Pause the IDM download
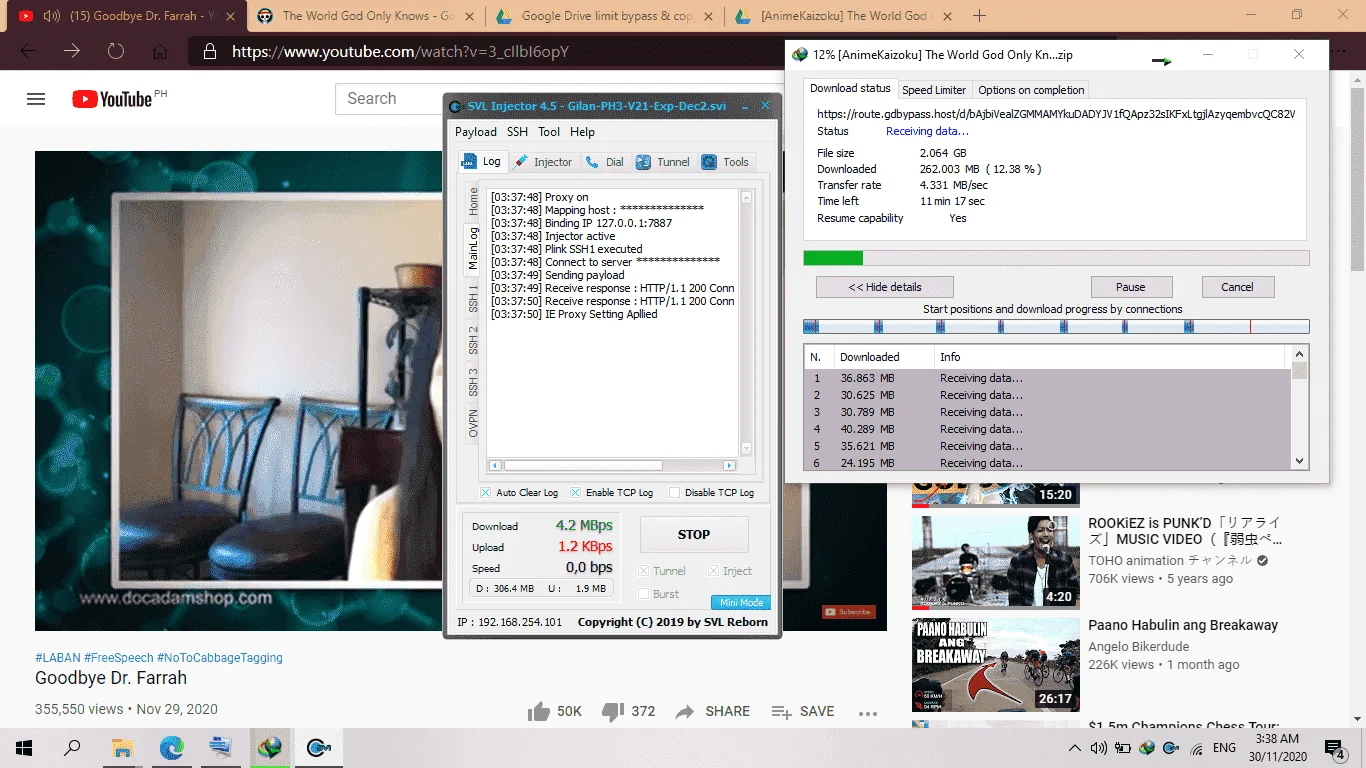The width and height of the screenshot is (1366, 768). 1131,287
